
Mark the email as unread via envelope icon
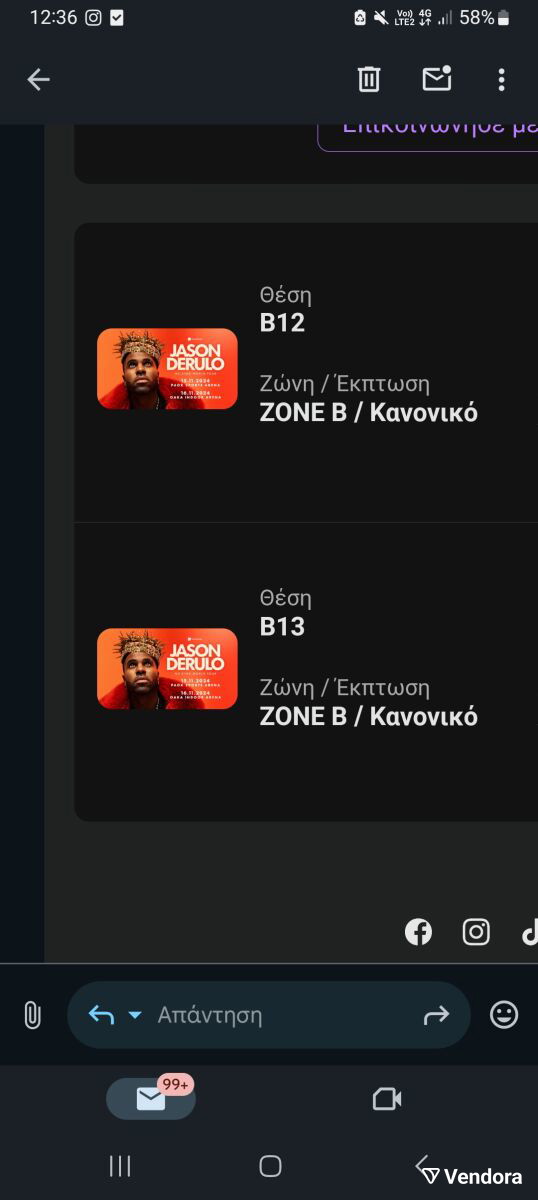click(437, 79)
